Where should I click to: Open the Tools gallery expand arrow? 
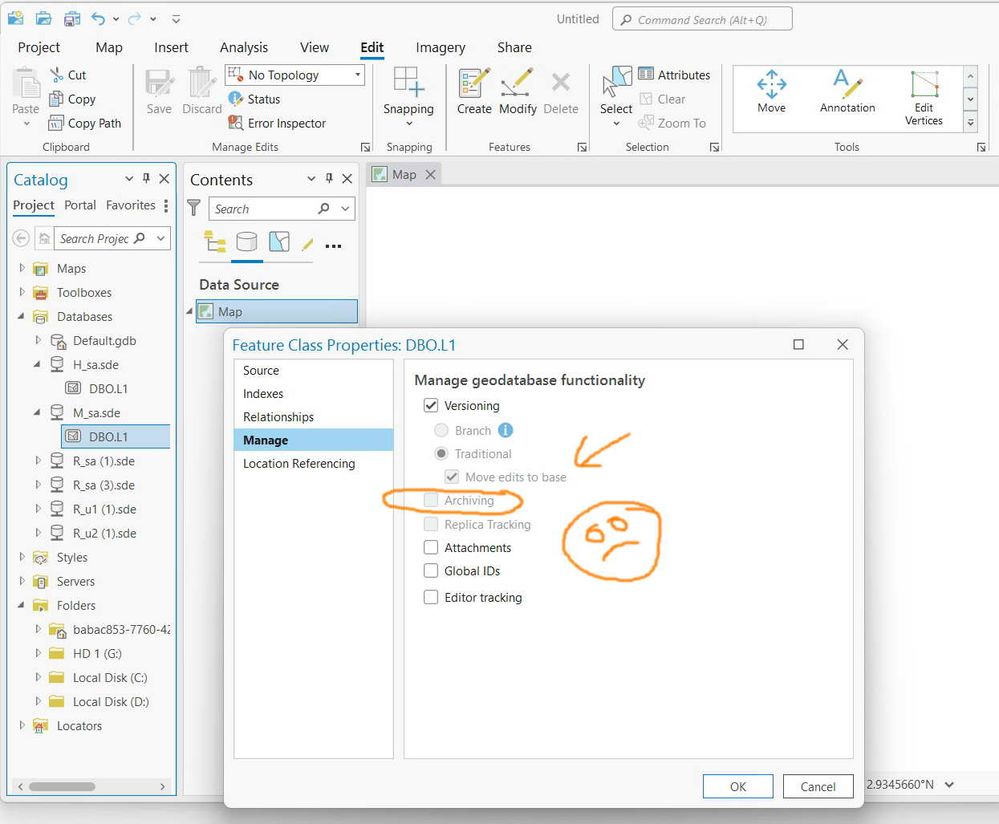tap(970, 122)
